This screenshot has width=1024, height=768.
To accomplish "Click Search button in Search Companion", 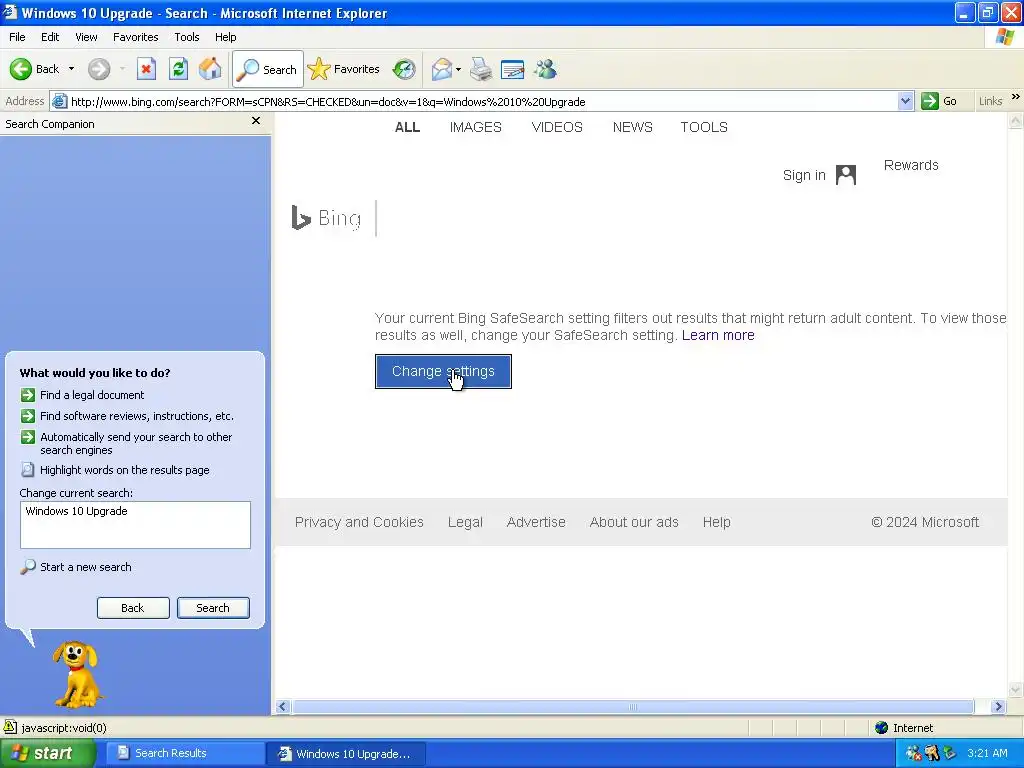I will pos(214,608).
